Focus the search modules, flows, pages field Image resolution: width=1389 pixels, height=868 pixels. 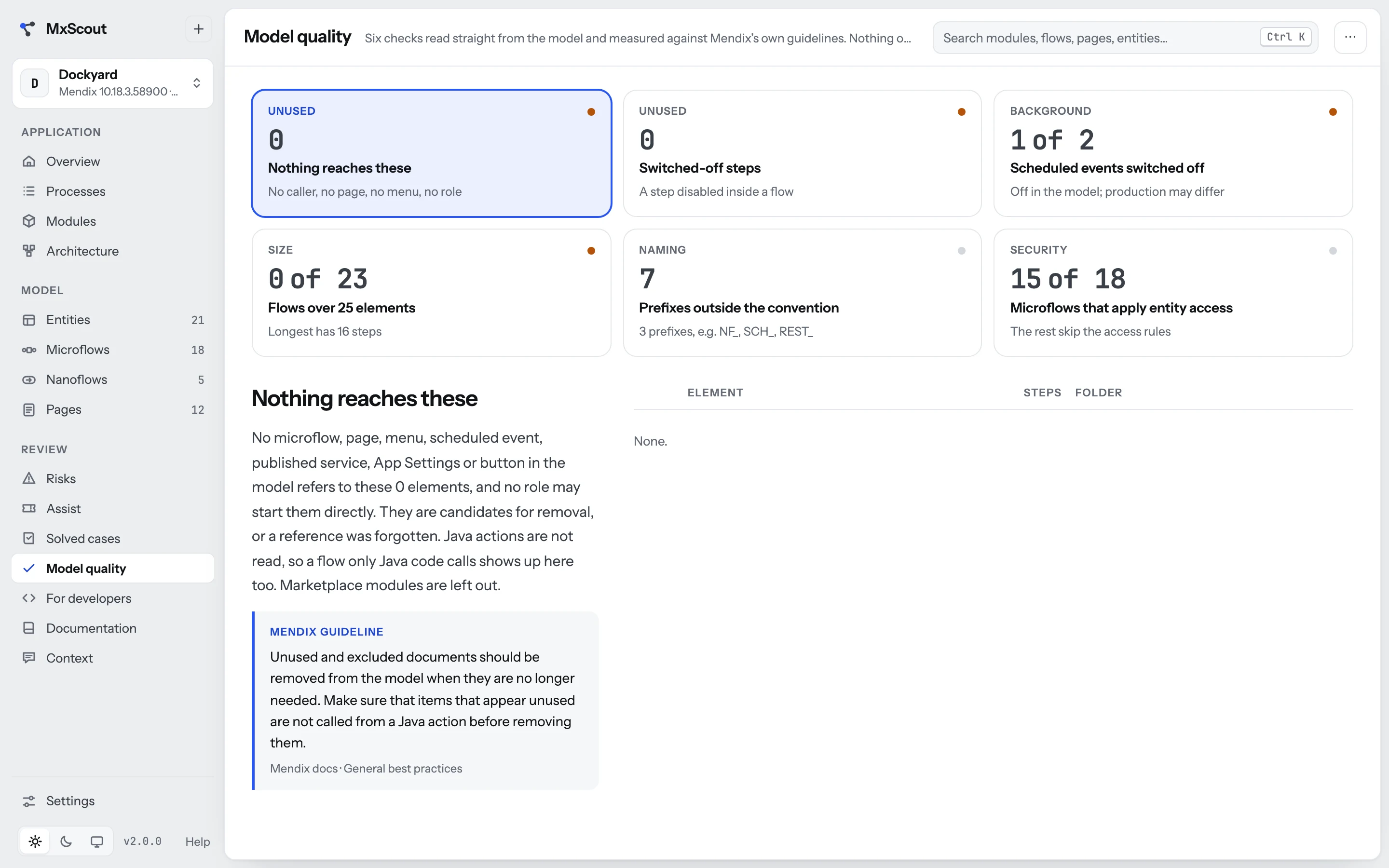pyautogui.click(x=1125, y=38)
